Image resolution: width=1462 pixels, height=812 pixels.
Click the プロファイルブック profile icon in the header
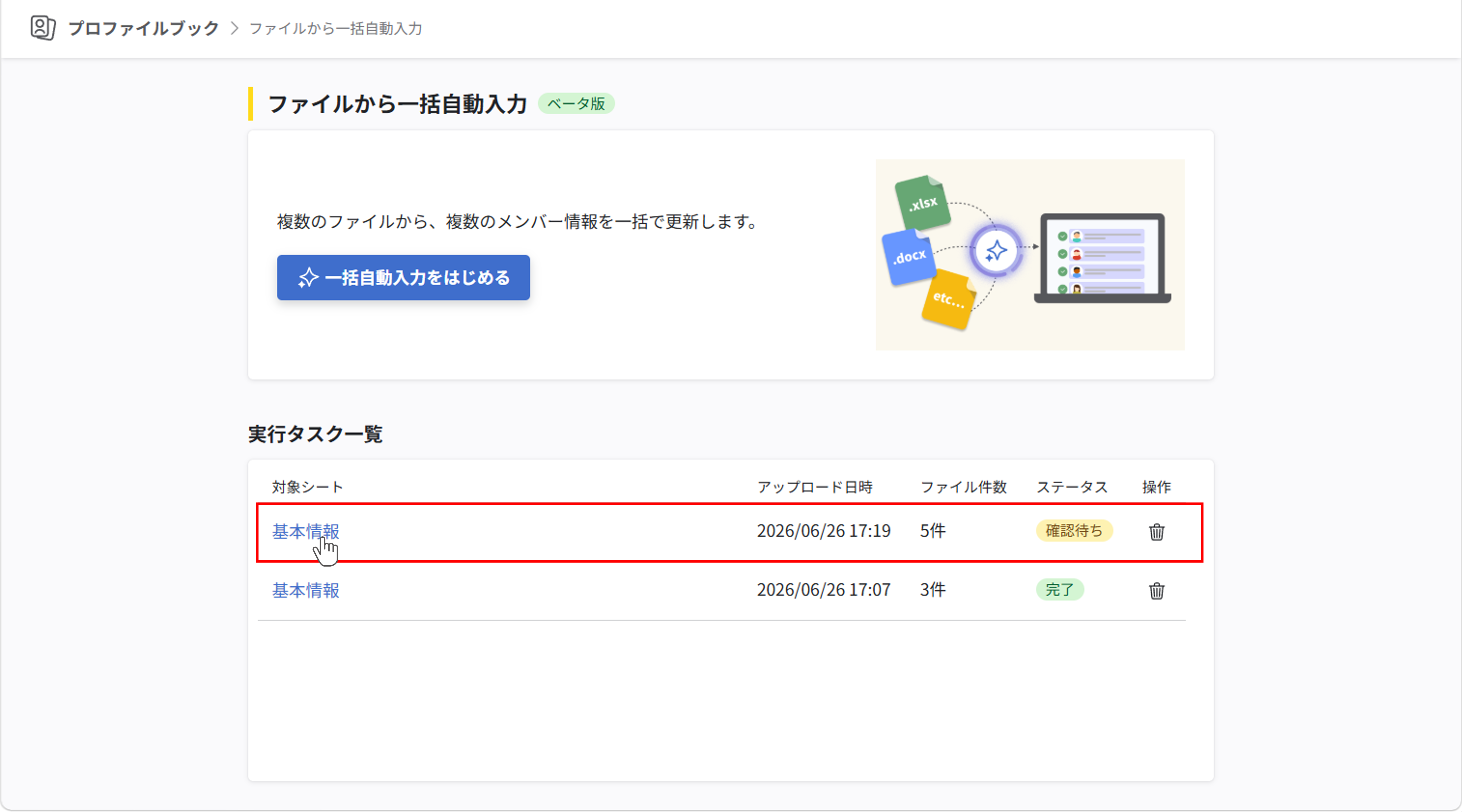pos(43,28)
